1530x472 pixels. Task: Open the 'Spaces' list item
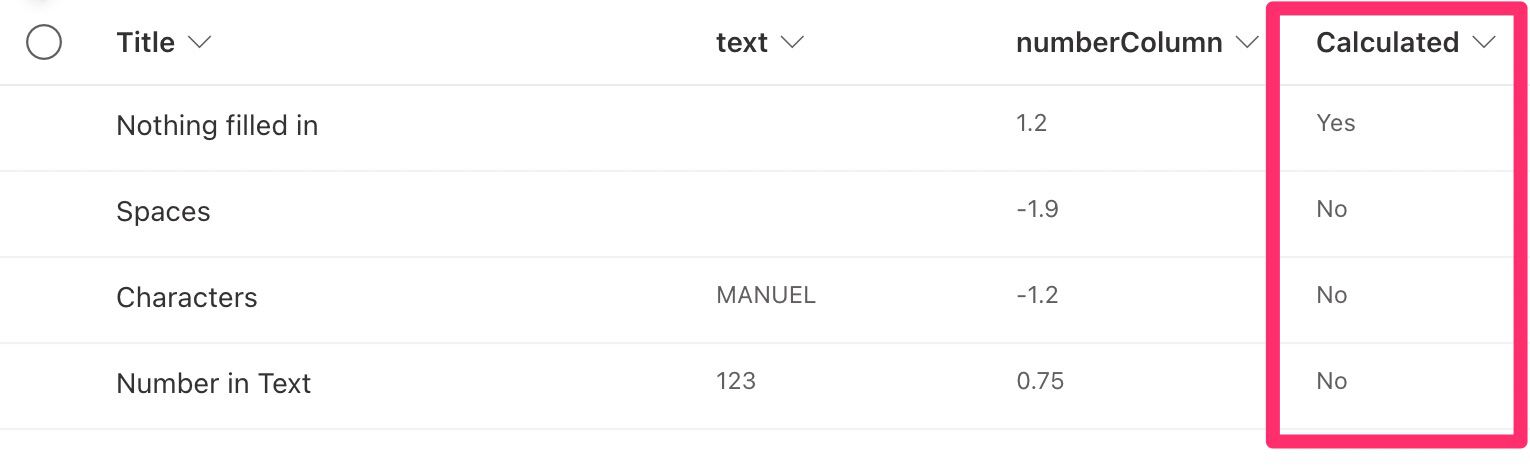pos(163,212)
